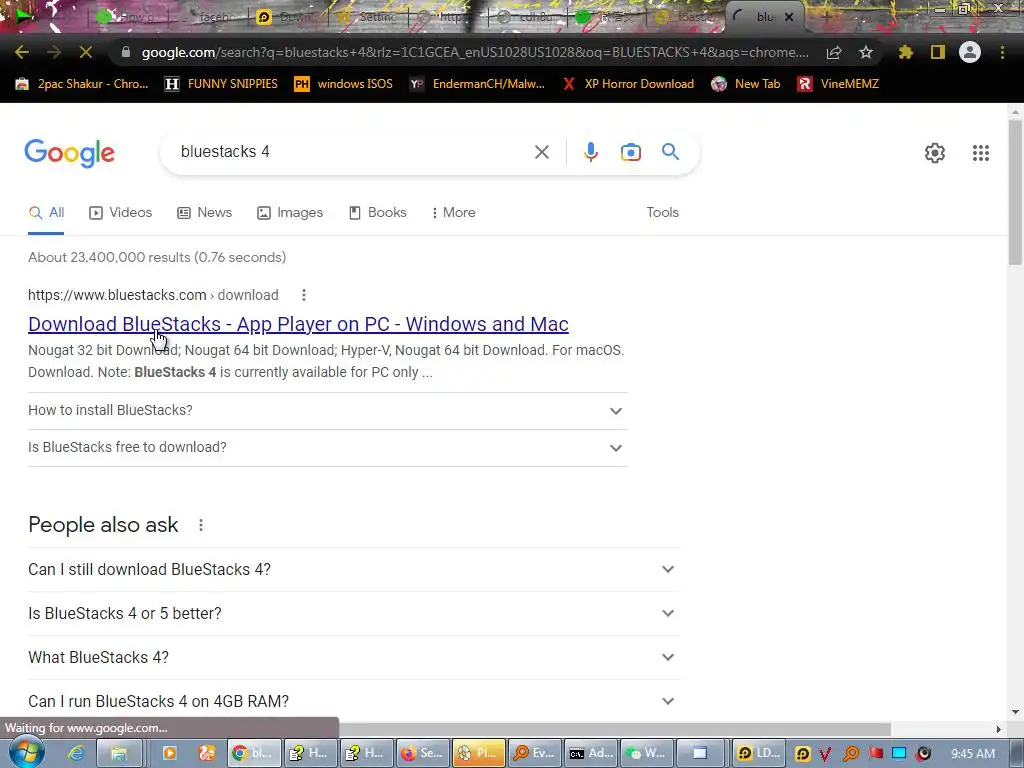Expand Is BlueStacks 4 or 5 better?

(x=353, y=613)
